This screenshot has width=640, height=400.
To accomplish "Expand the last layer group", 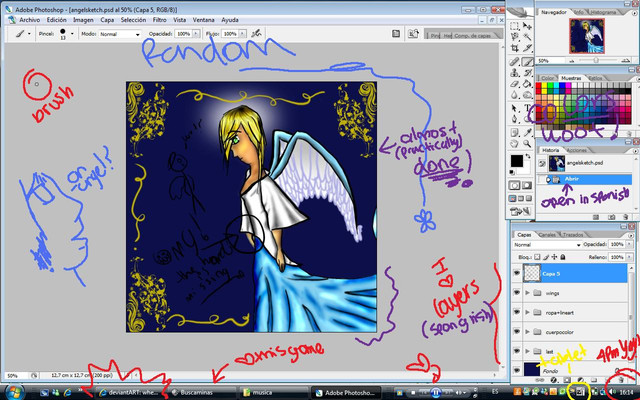I will (x=527, y=351).
